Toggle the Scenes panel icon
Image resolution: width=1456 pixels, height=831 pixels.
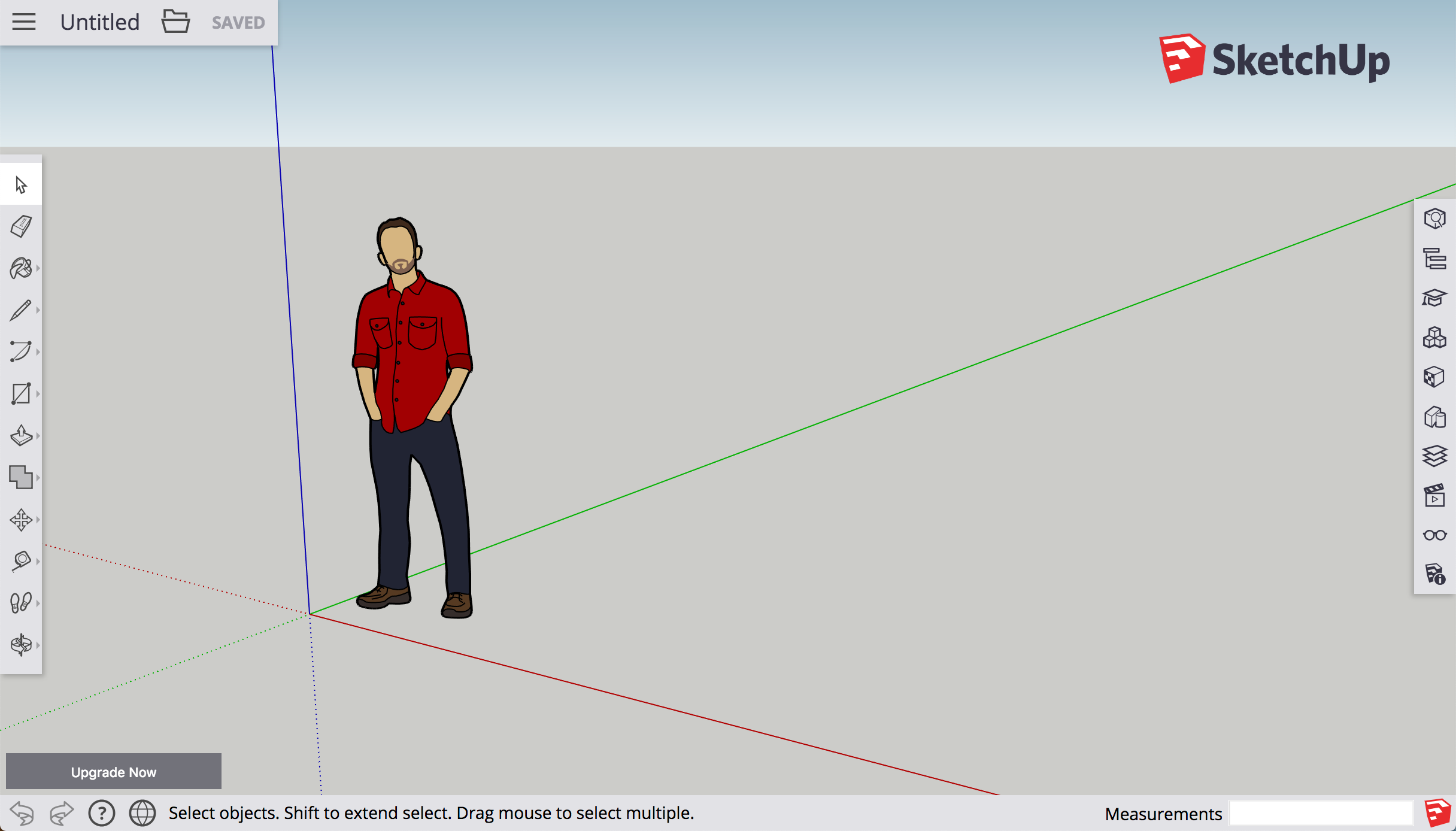pyautogui.click(x=1434, y=497)
